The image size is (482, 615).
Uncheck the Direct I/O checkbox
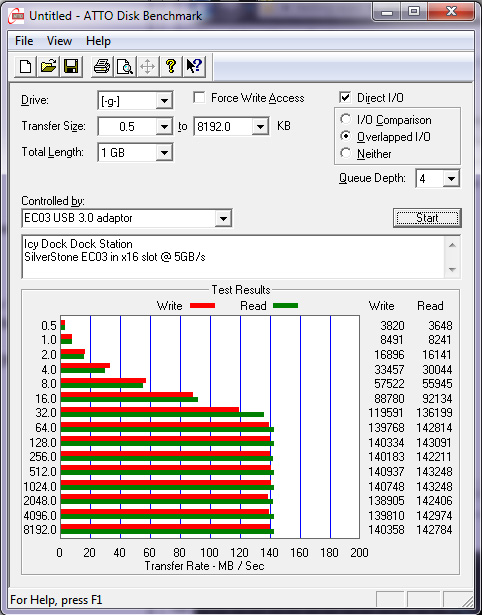point(345,97)
